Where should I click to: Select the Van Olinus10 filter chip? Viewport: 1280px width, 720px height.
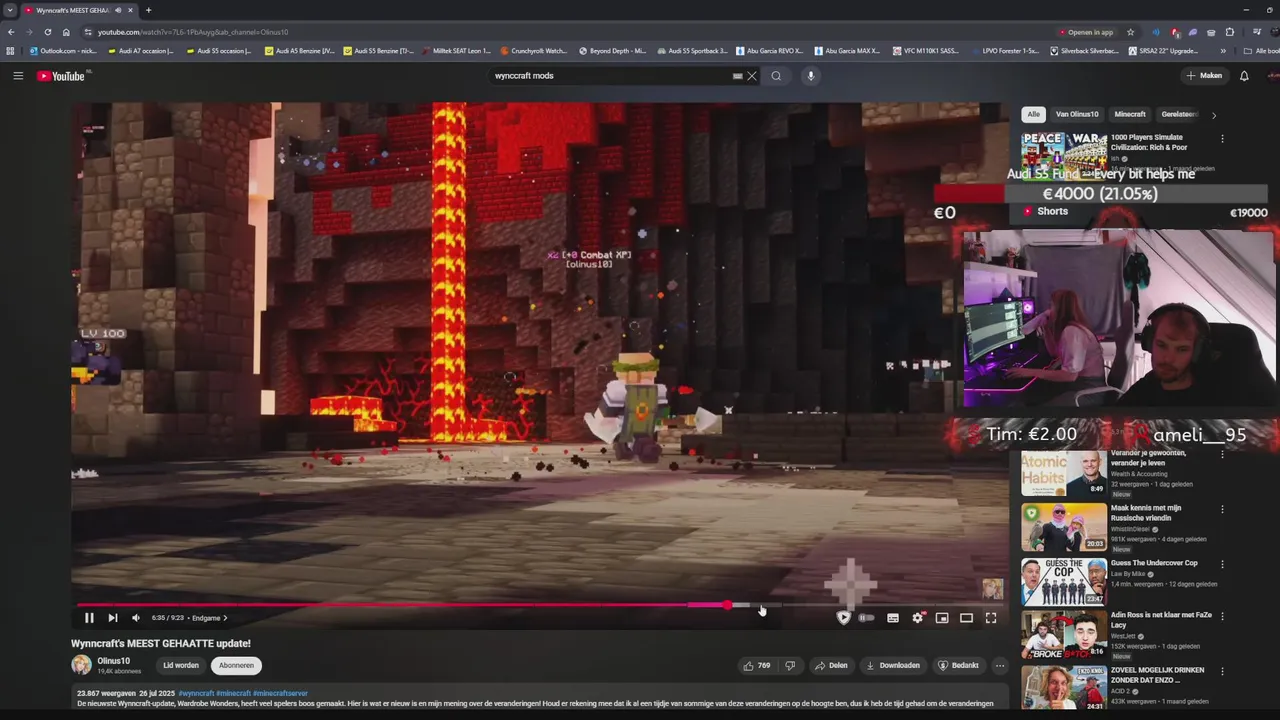click(x=1077, y=114)
